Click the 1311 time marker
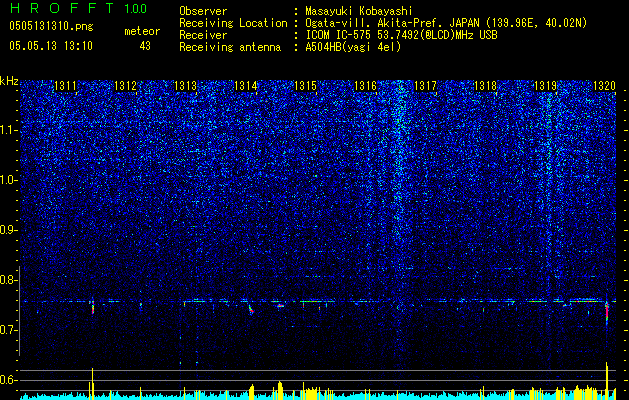 point(65,85)
